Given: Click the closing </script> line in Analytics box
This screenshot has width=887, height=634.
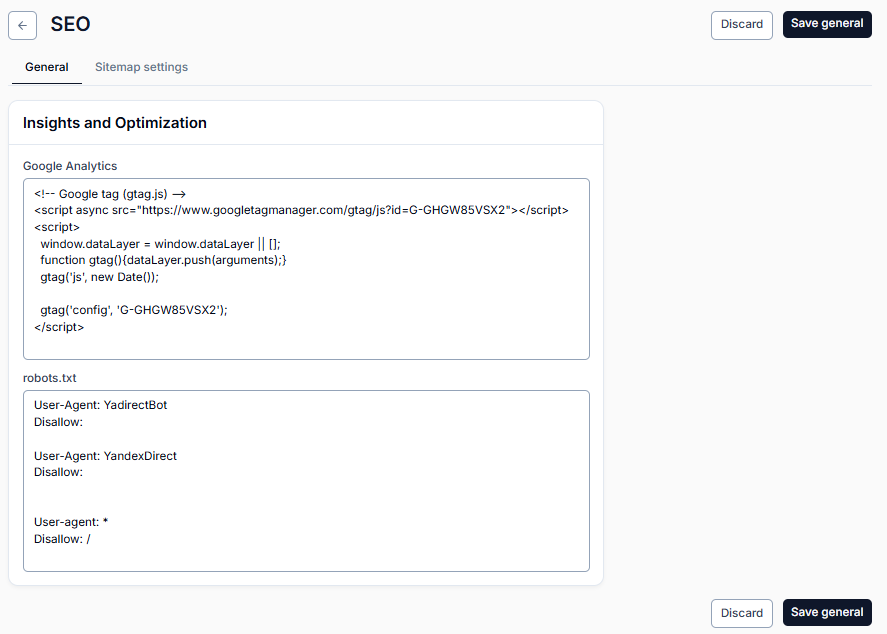Looking at the screenshot, I should point(59,327).
